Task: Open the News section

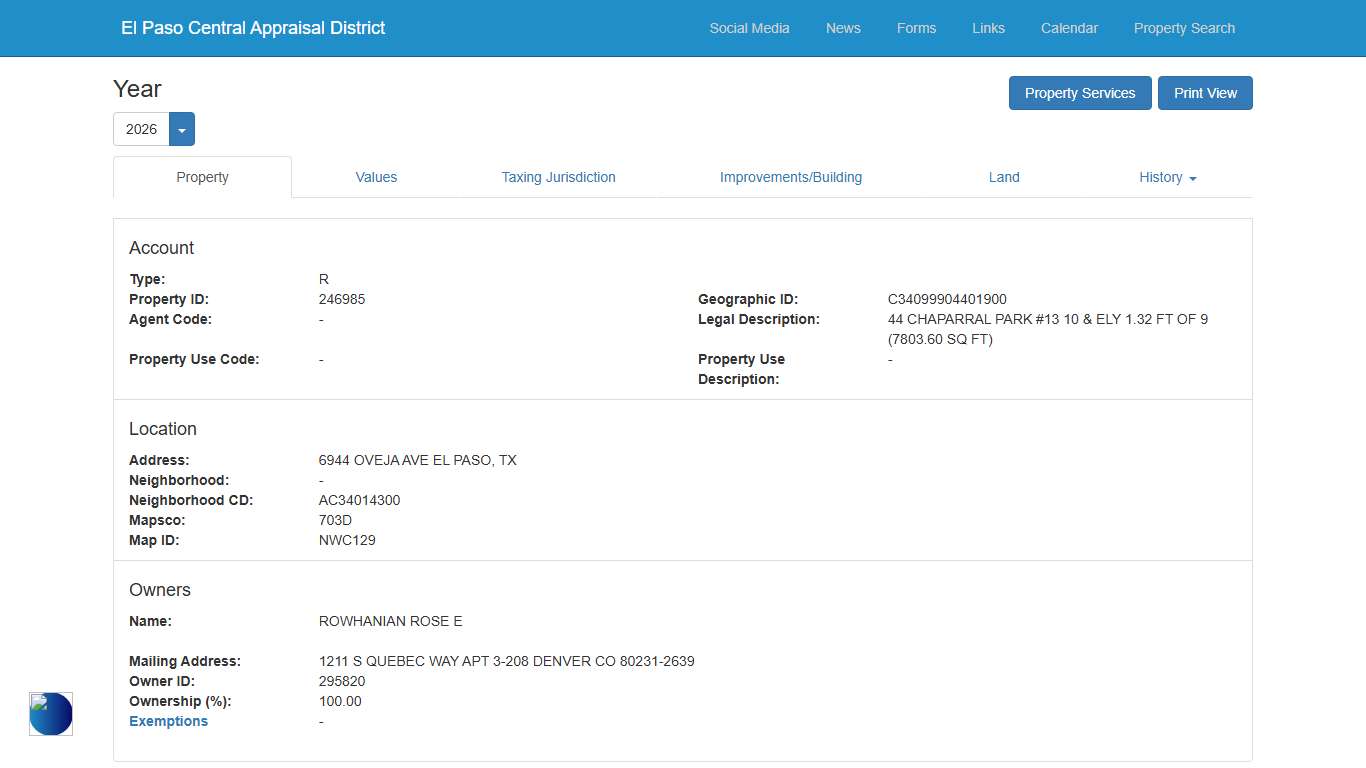Action: 842,28
